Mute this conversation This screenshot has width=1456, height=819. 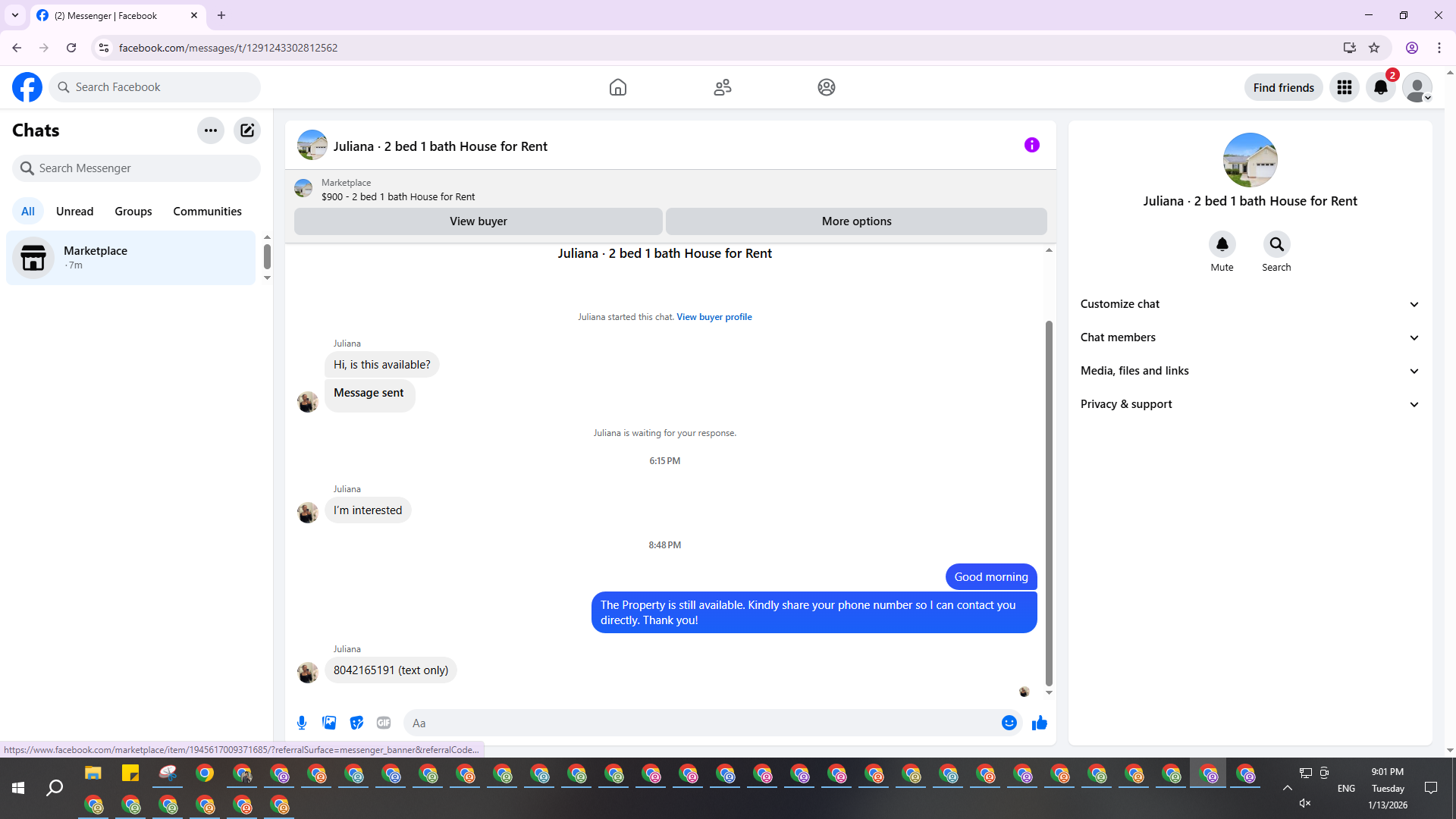(x=1222, y=245)
